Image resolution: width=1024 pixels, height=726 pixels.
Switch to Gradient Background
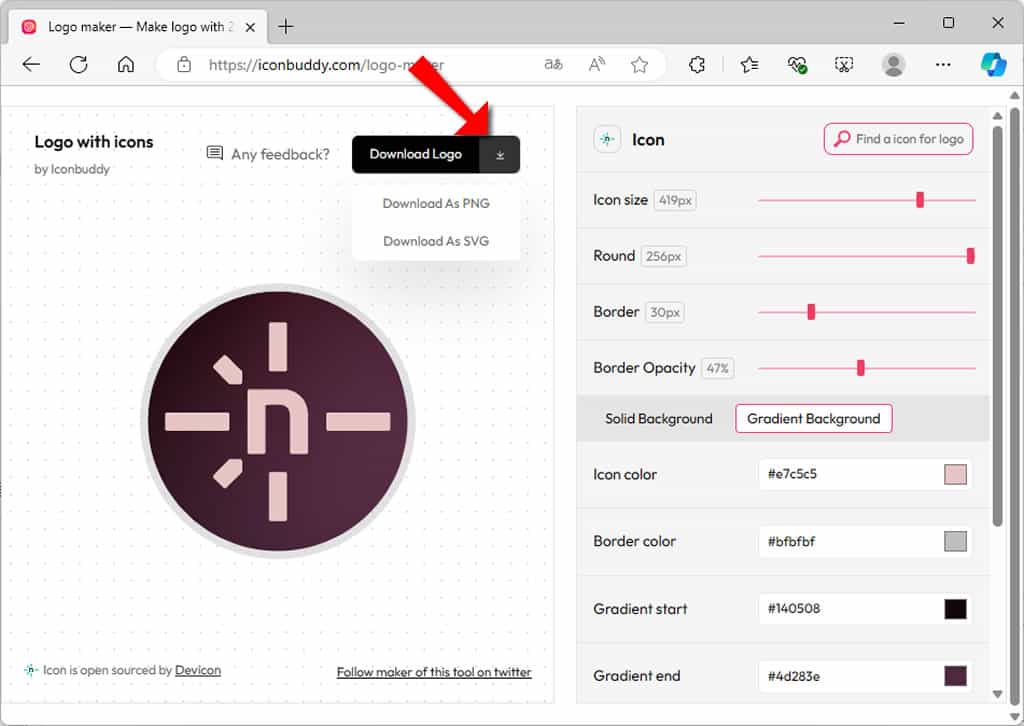[x=813, y=418]
